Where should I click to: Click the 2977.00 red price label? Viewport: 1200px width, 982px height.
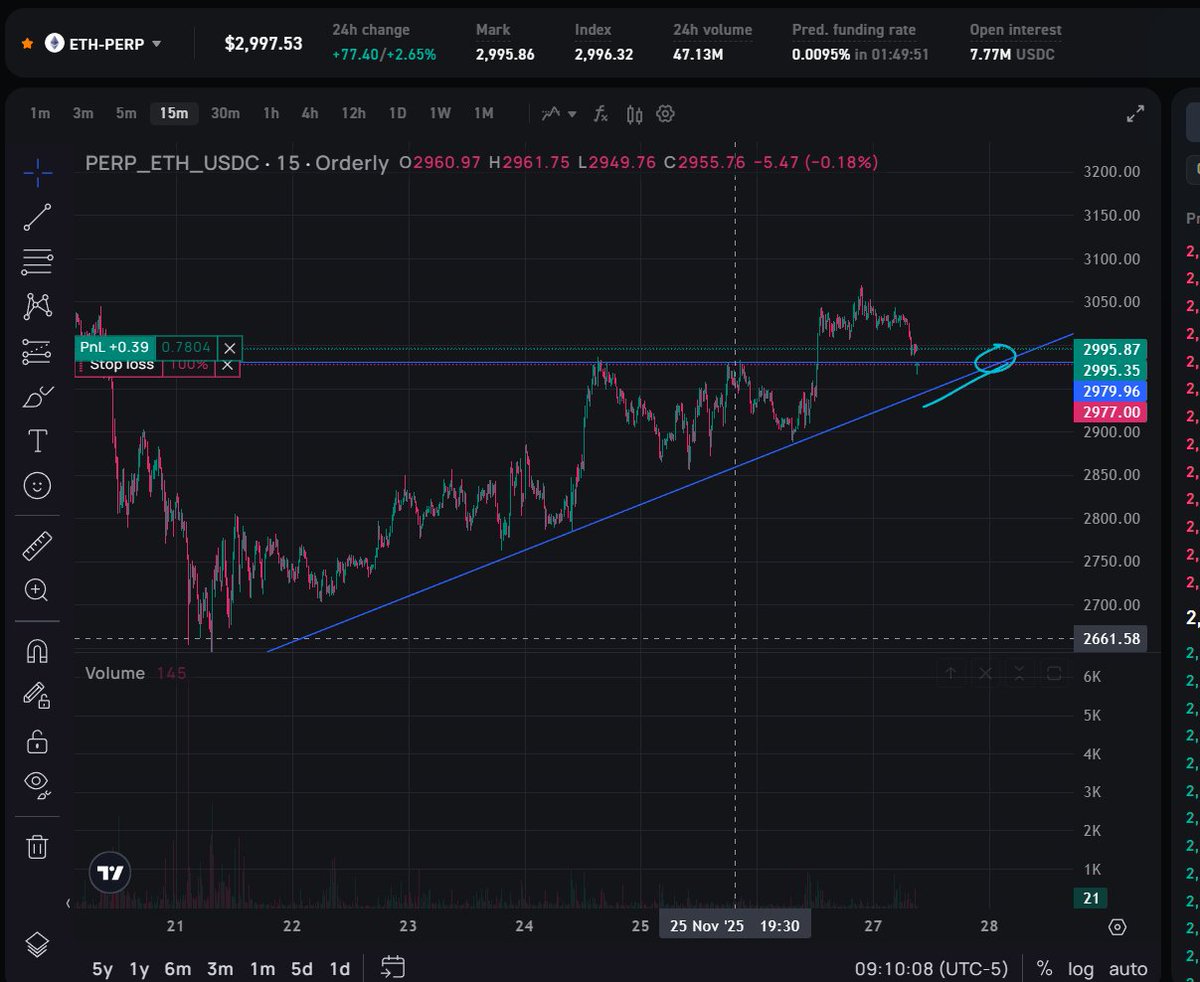coord(1109,412)
